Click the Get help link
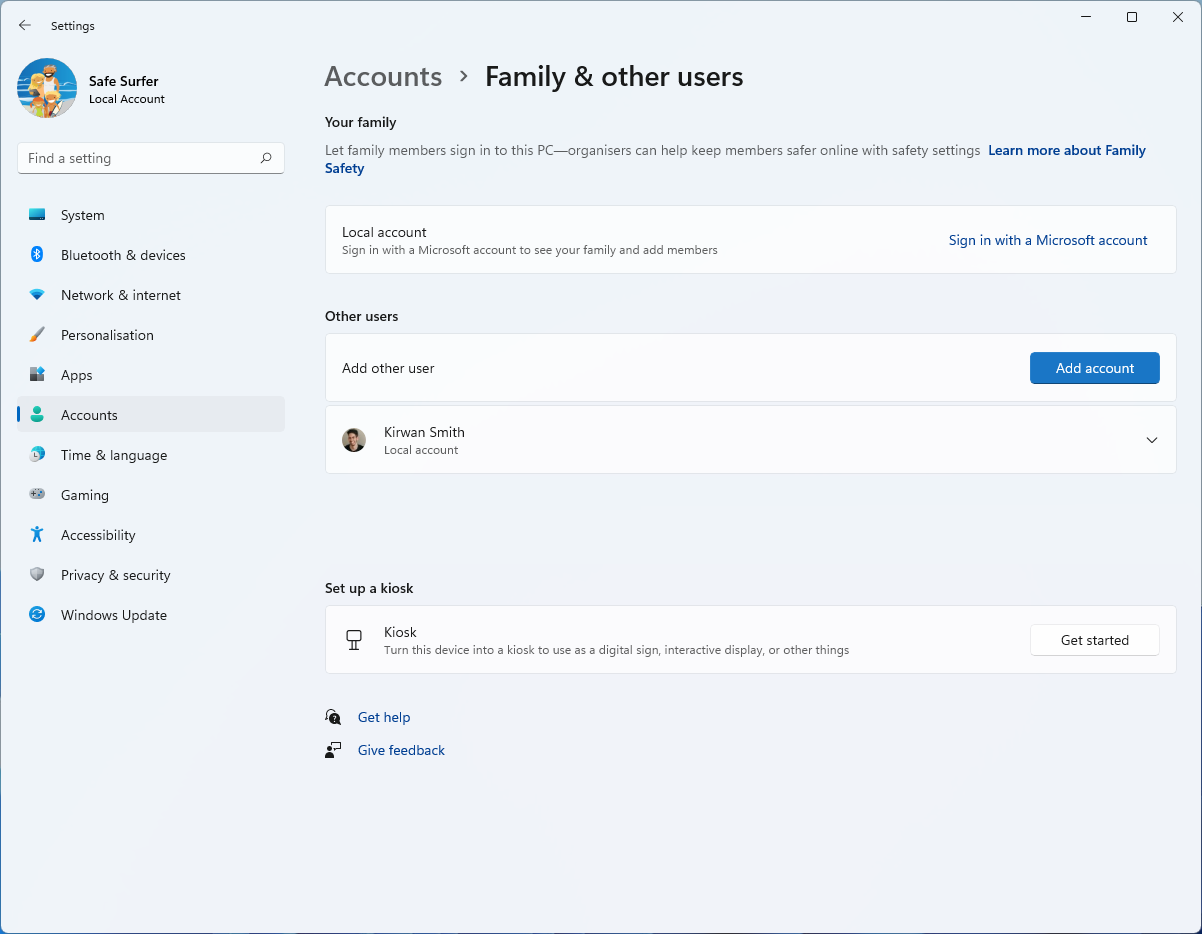Image resolution: width=1202 pixels, height=934 pixels. (x=384, y=717)
